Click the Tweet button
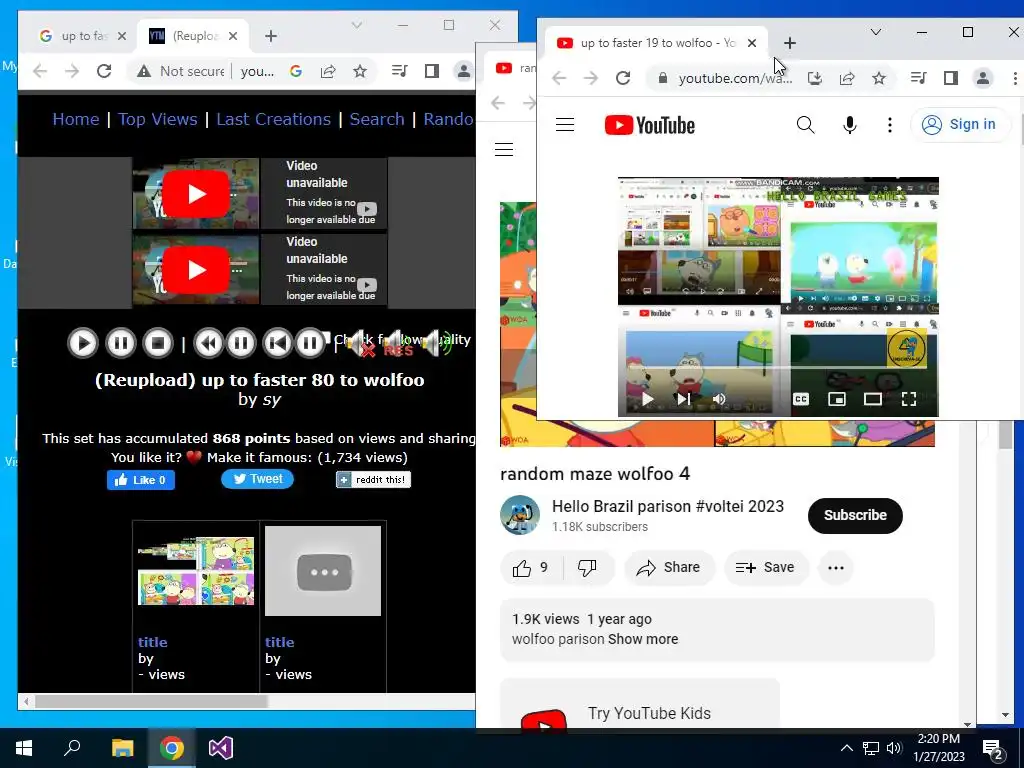 point(257,479)
